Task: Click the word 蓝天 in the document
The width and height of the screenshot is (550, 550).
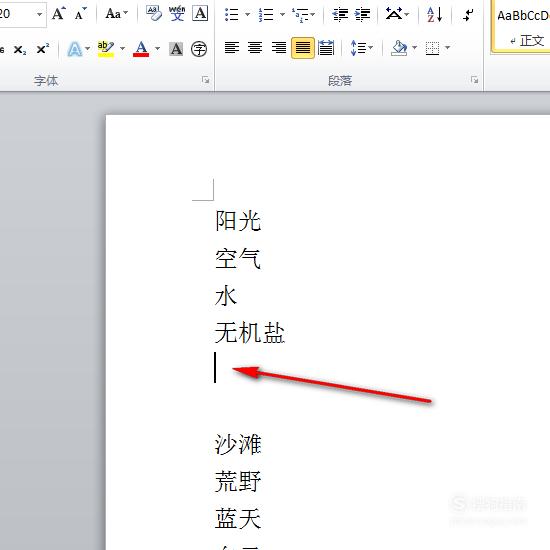Action: click(238, 518)
